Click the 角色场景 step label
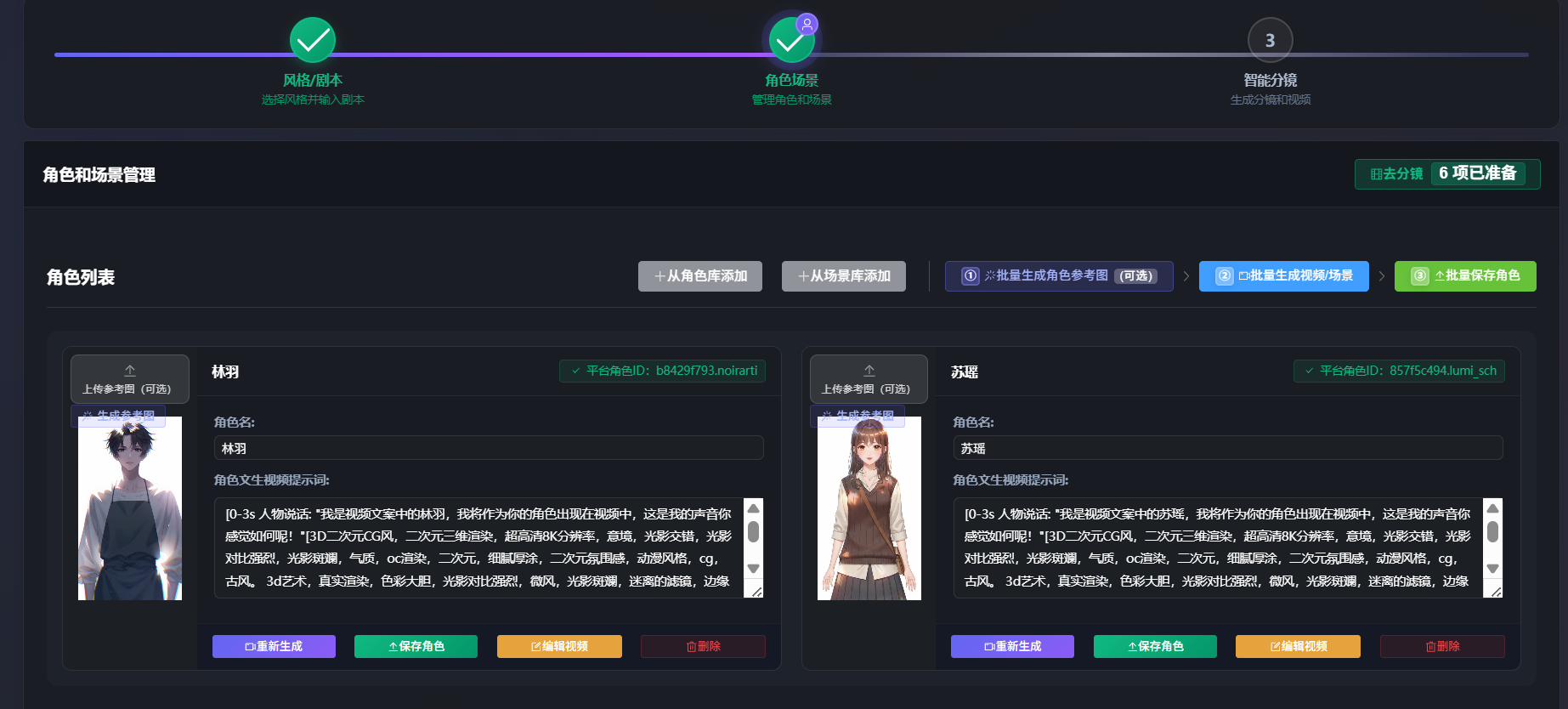1568x709 pixels. click(x=791, y=80)
